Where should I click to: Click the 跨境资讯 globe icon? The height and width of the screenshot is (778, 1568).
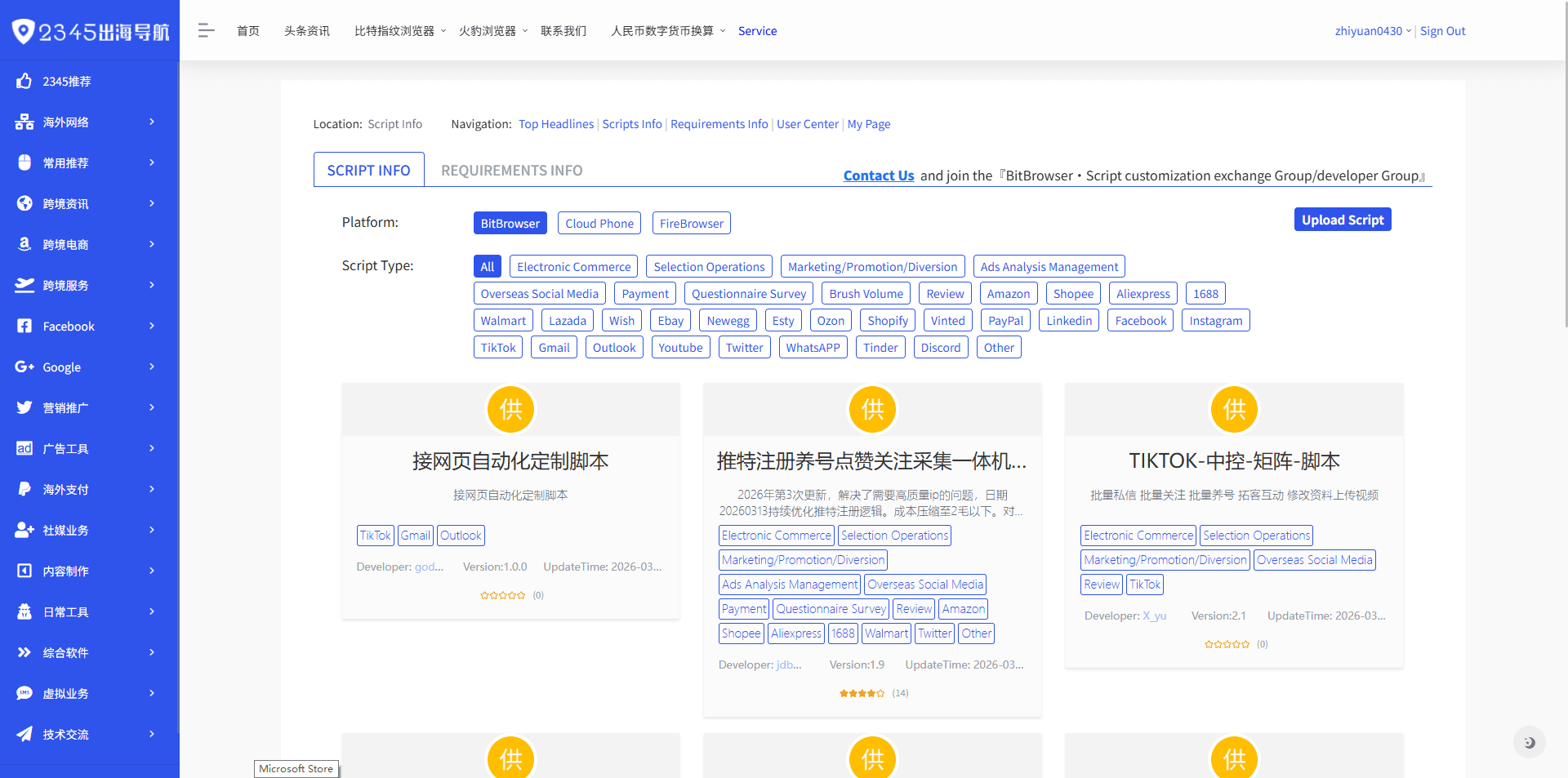tap(24, 203)
